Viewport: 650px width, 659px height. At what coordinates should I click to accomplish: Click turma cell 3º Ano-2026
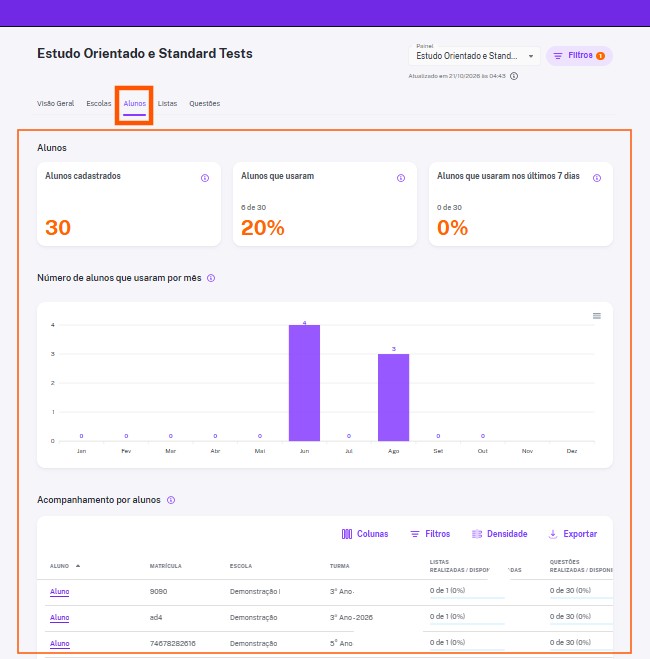(351, 617)
